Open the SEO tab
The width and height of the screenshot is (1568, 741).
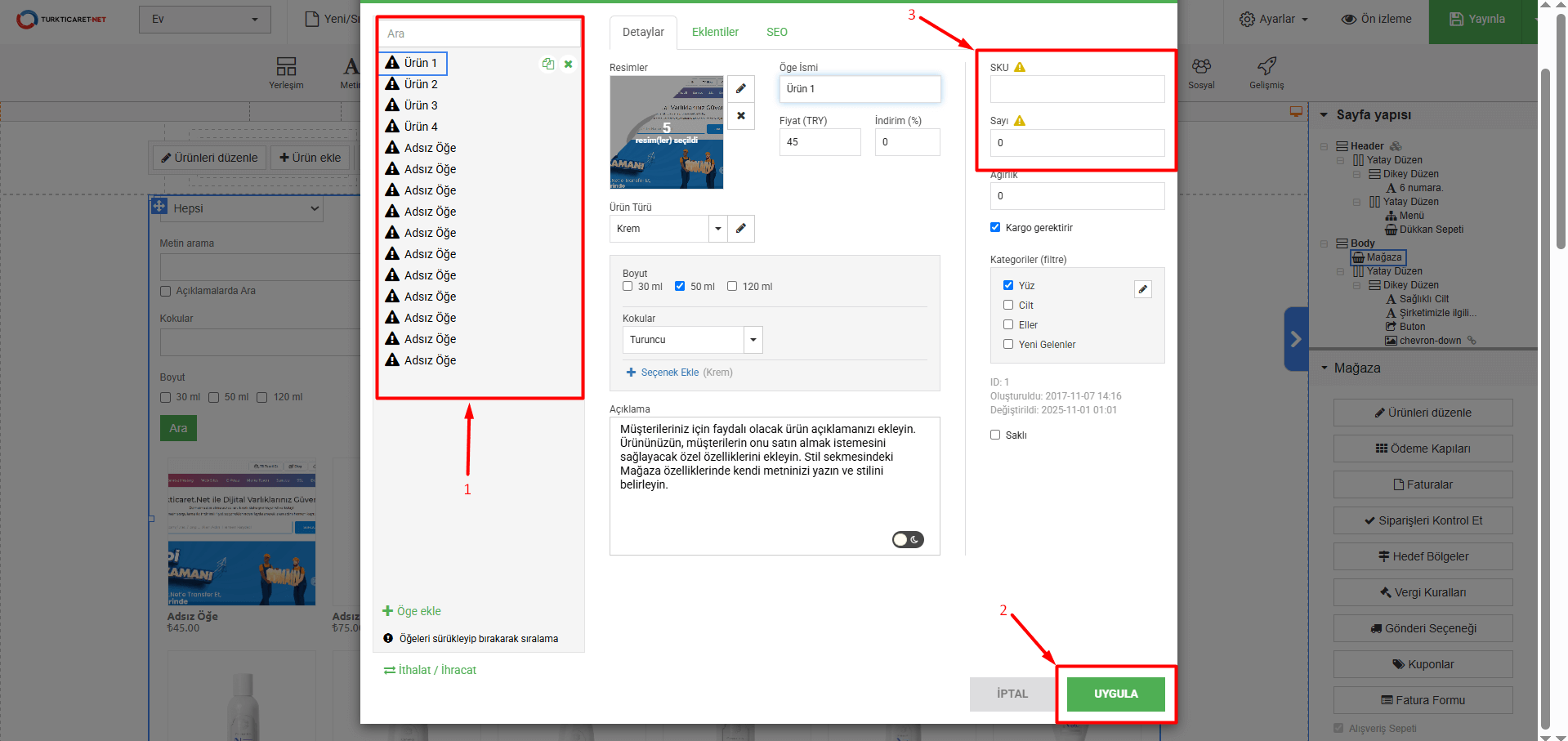[776, 32]
